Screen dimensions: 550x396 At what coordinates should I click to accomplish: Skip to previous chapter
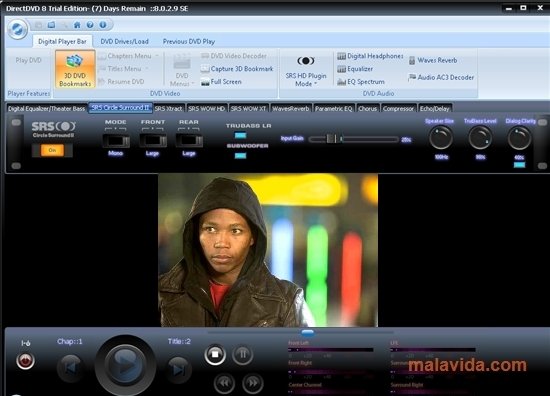[x=71, y=368]
